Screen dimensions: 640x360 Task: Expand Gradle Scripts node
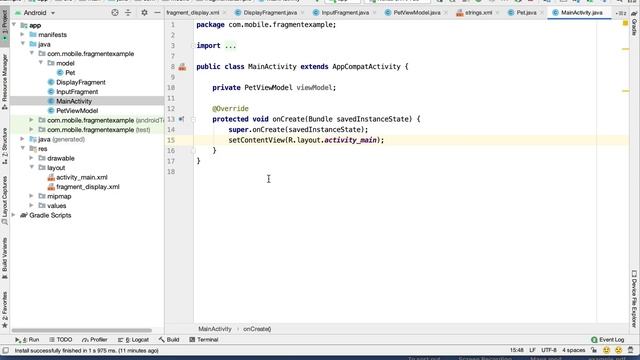14,215
